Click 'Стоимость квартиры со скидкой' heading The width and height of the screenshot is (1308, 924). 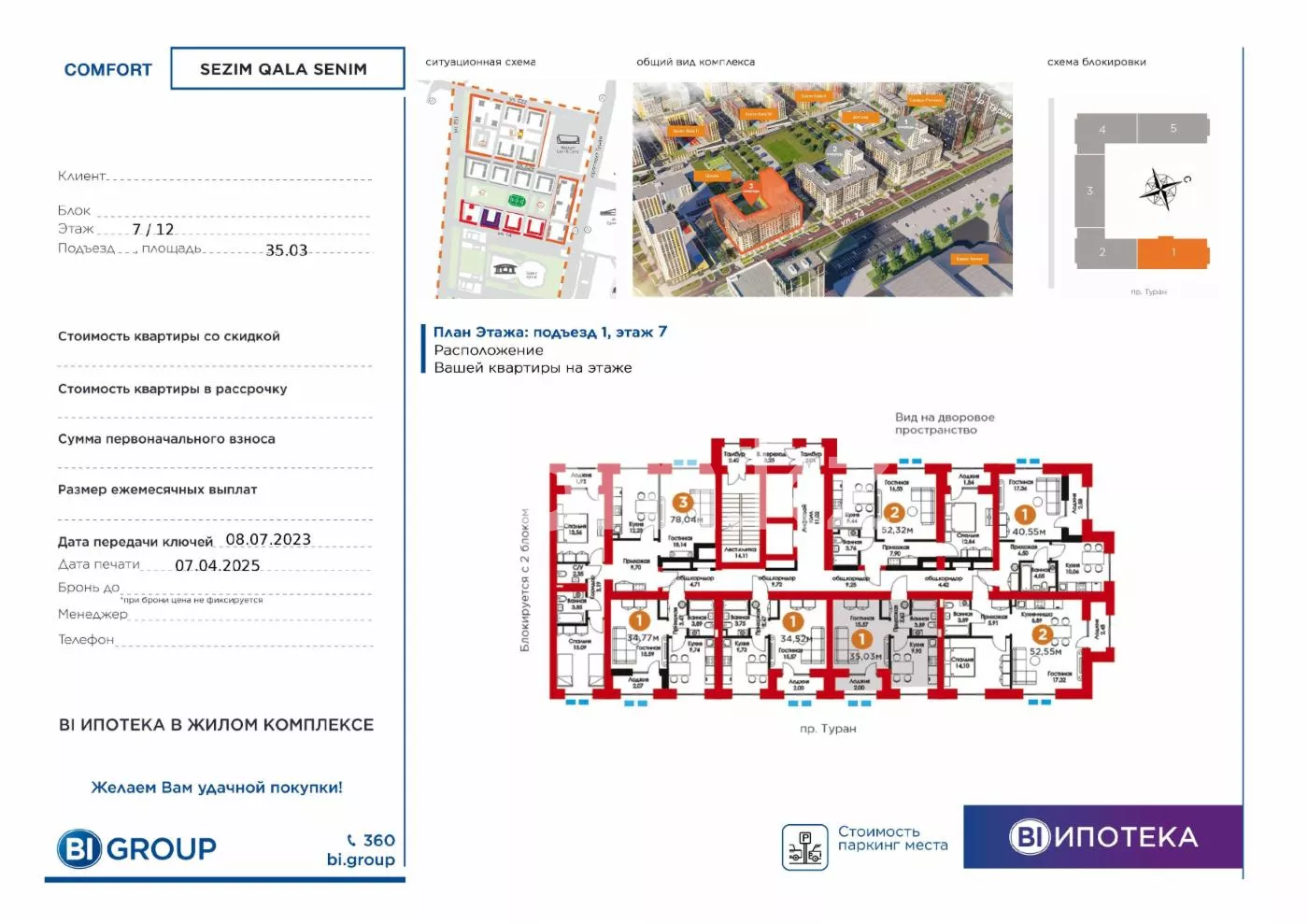(169, 336)
